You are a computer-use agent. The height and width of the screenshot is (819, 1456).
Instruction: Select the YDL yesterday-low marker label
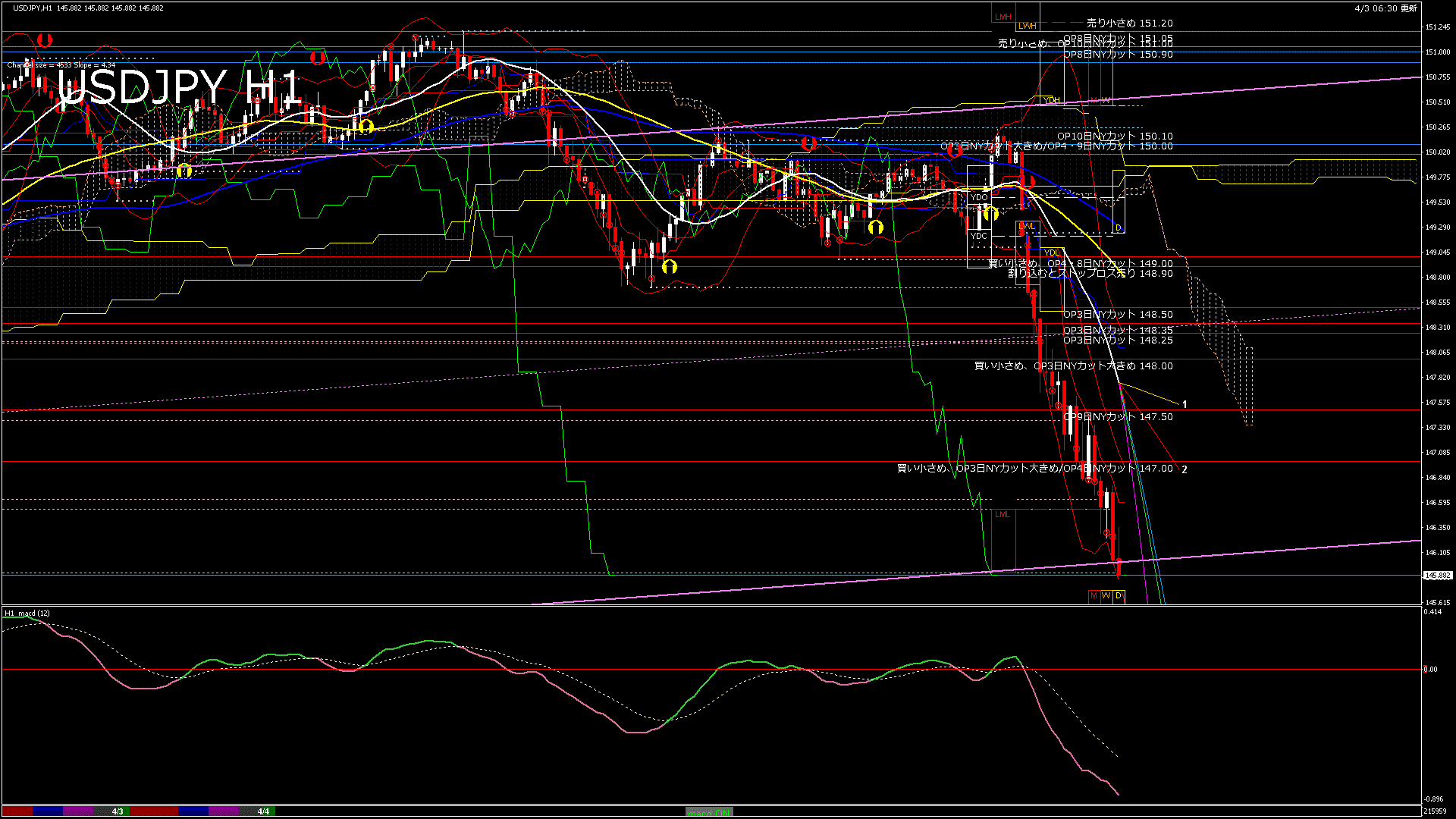point(1051,253)
